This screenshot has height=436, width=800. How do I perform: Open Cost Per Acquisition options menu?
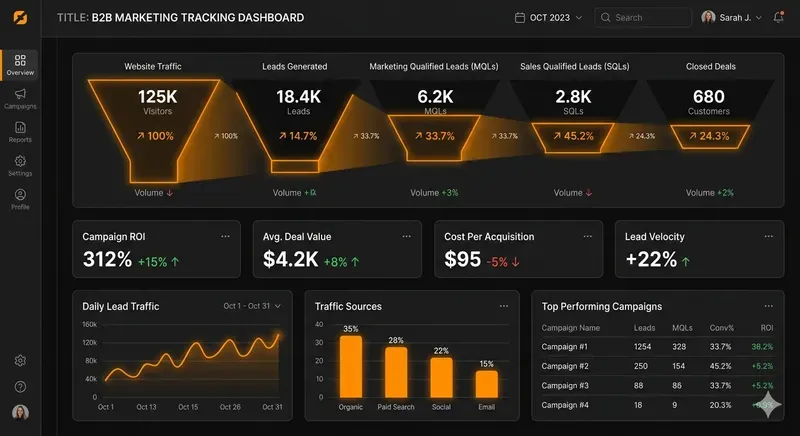click(587, 236)
